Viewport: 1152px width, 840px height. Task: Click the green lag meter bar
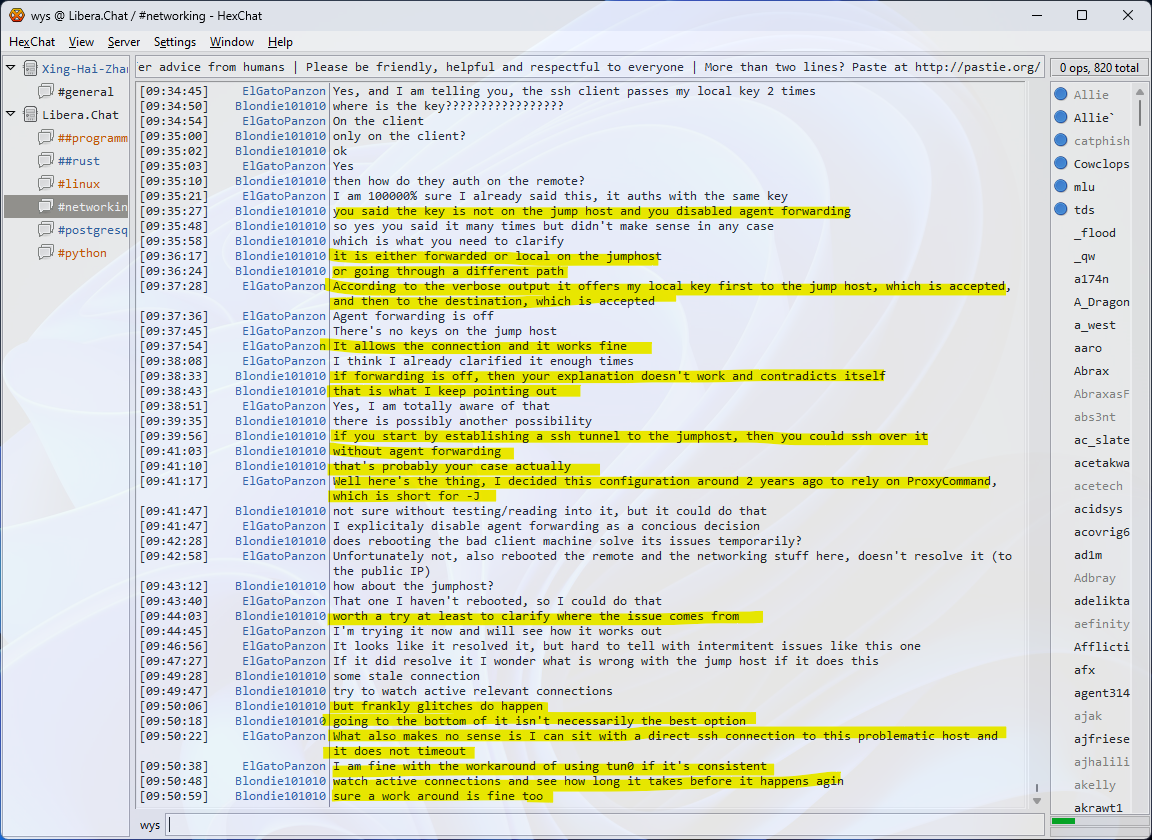pyautogui.click(x=1064, y=822)
